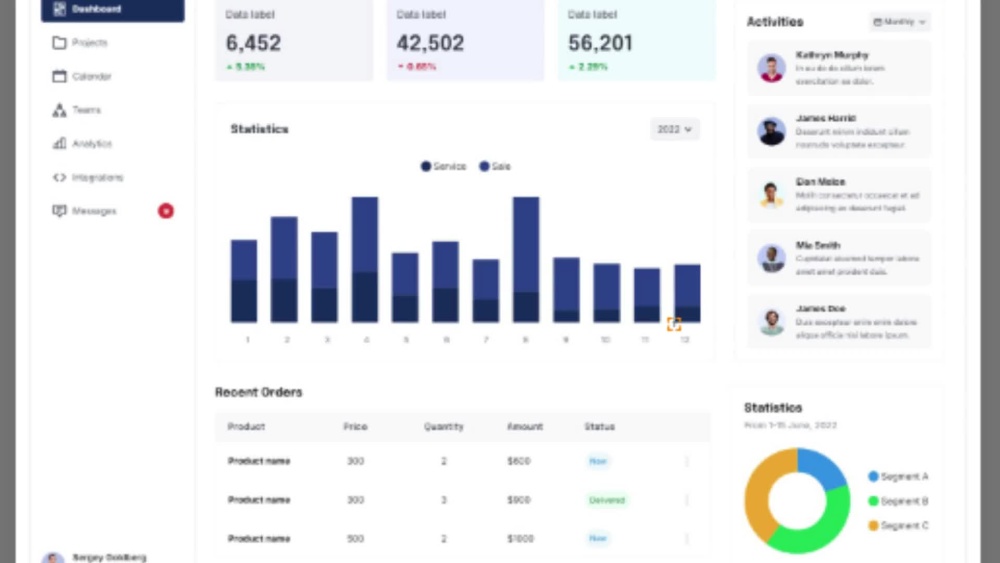Click the New status on $600 order
The image size is (1000, 563).
pyautogui.click(x=598, y=461)
